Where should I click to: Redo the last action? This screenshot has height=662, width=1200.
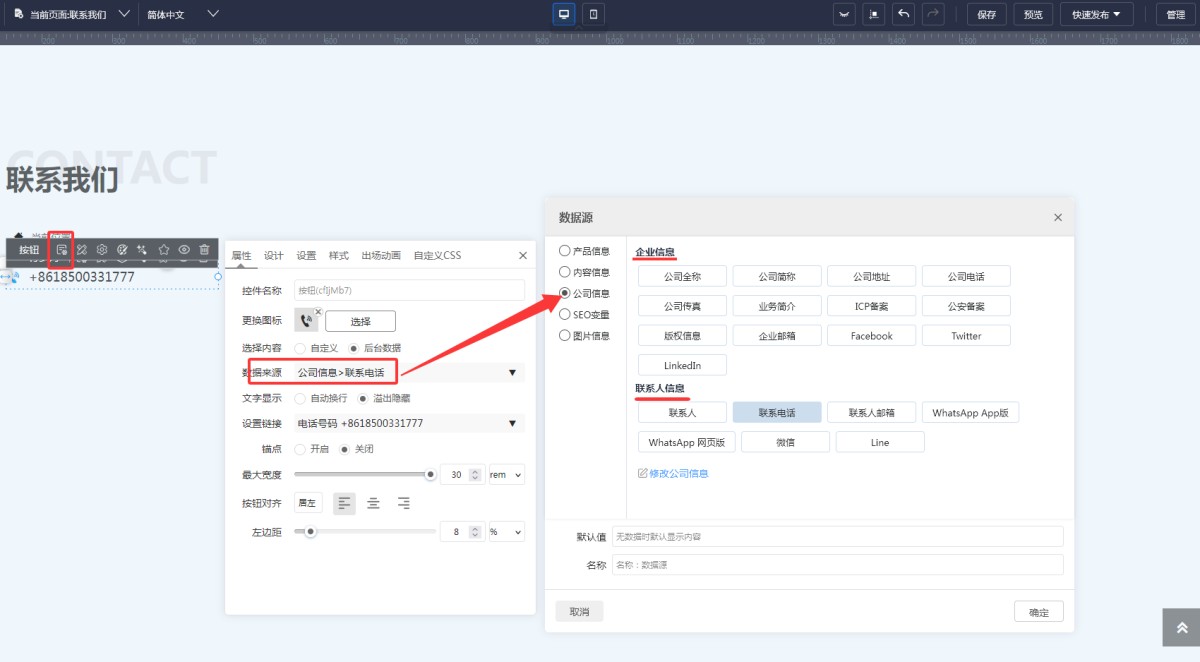click(933, 14)
